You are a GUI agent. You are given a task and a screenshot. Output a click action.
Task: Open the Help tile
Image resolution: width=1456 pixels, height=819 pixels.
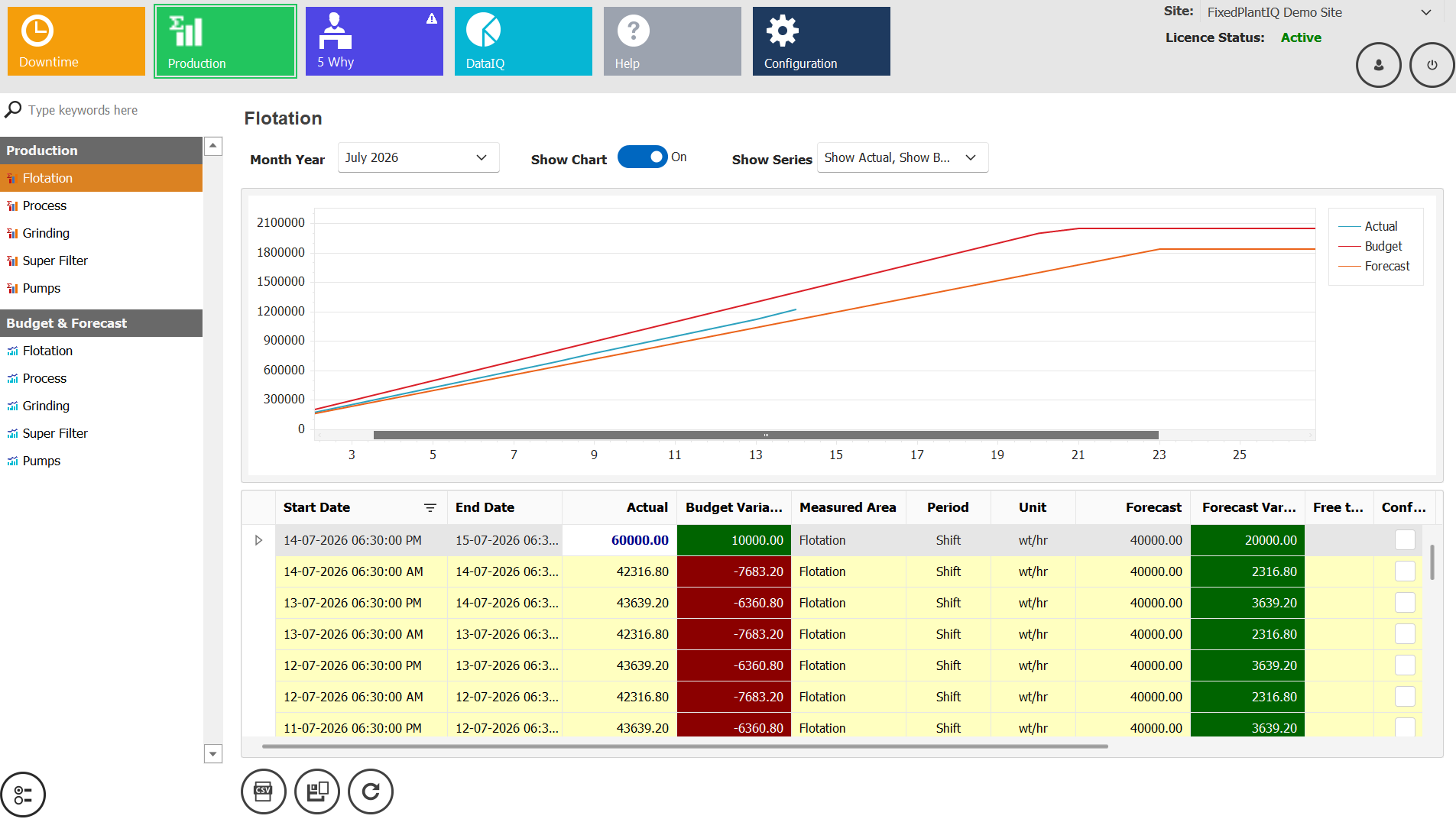(x=673, y=41)
